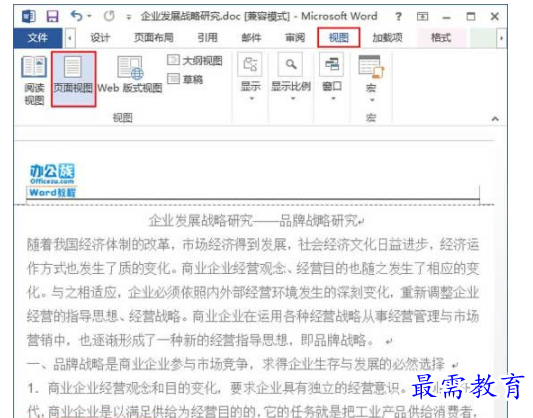Click the 办公族 logo in header
Viewport: 533px width, 418px height.
(x=52, y=173)
